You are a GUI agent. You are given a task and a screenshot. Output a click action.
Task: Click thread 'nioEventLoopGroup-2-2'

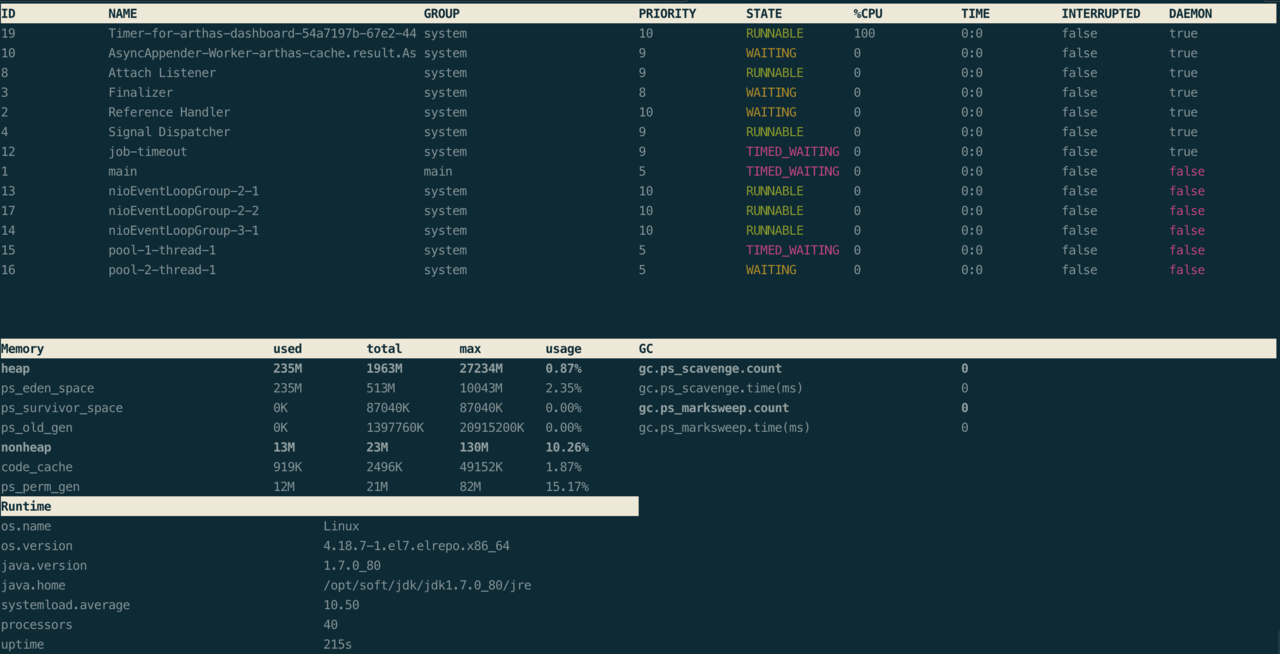184,211
